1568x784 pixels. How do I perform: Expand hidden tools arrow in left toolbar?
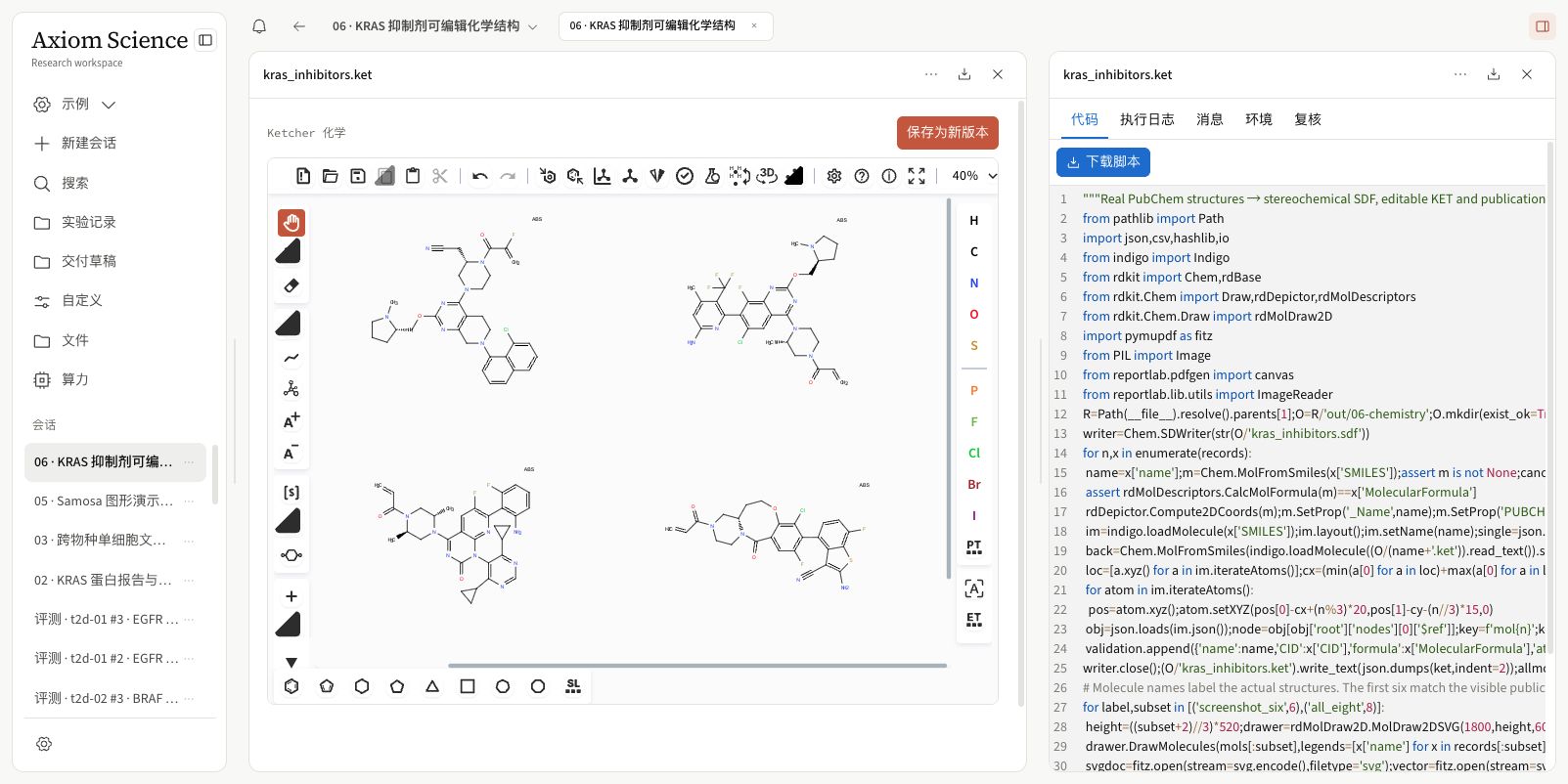click(291, 662)
